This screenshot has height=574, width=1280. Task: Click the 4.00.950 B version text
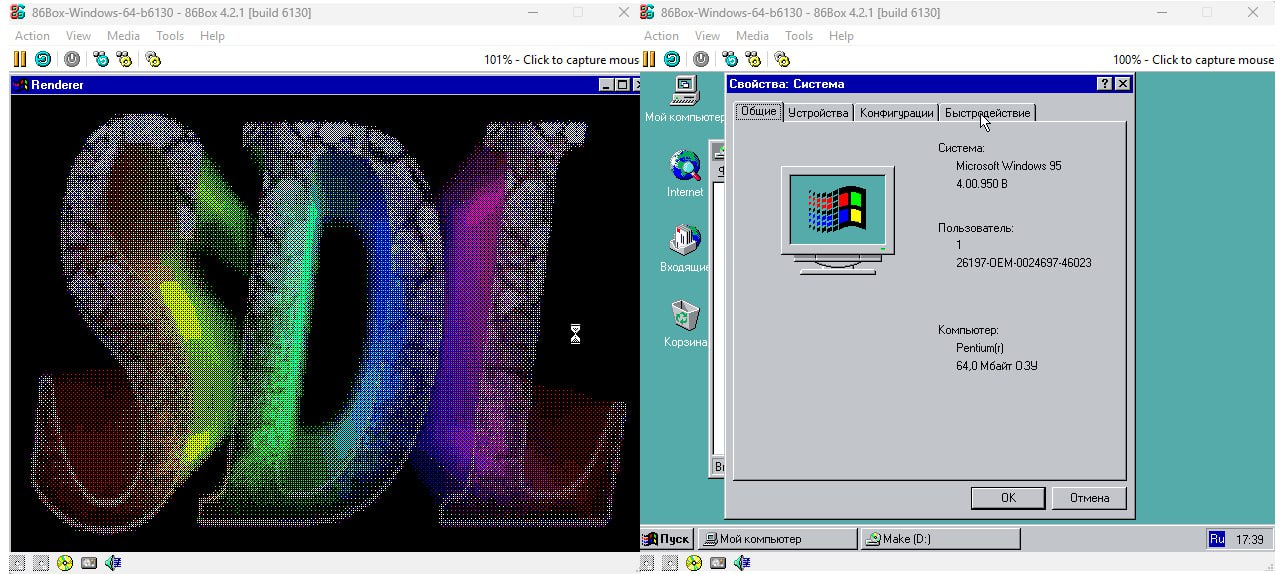[982, 184]
